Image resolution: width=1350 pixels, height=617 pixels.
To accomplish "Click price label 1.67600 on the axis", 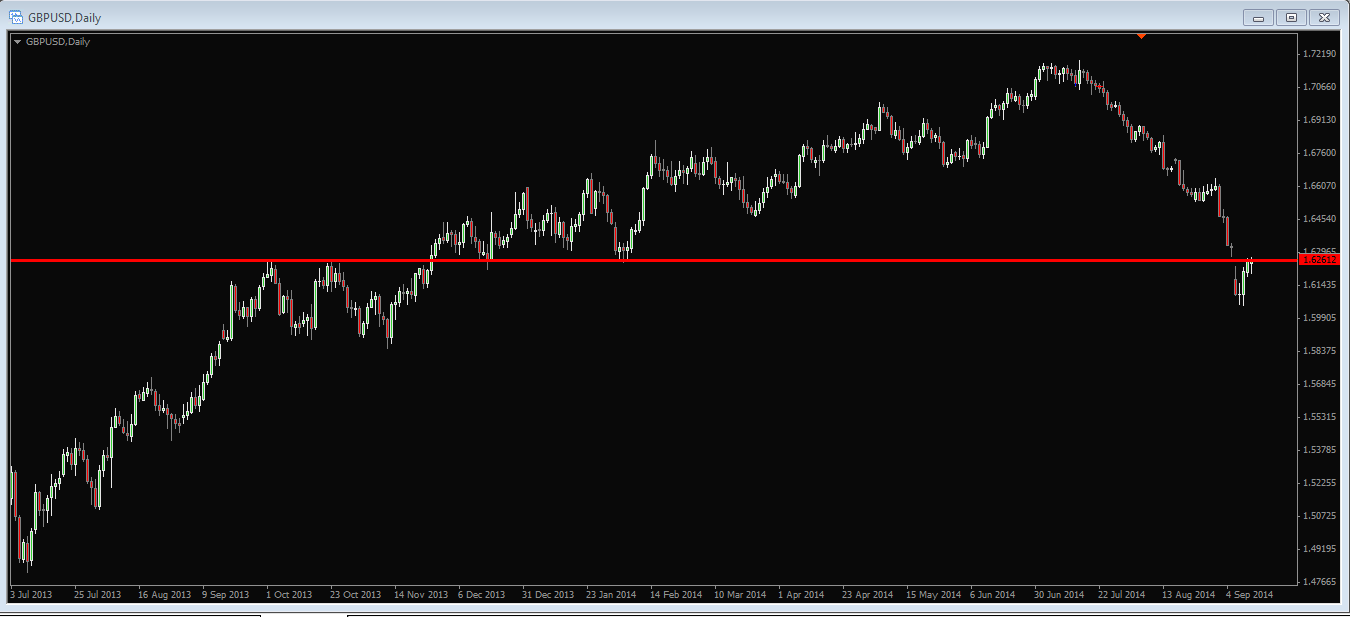I will pyautogui.click(x=1320, y=153).
